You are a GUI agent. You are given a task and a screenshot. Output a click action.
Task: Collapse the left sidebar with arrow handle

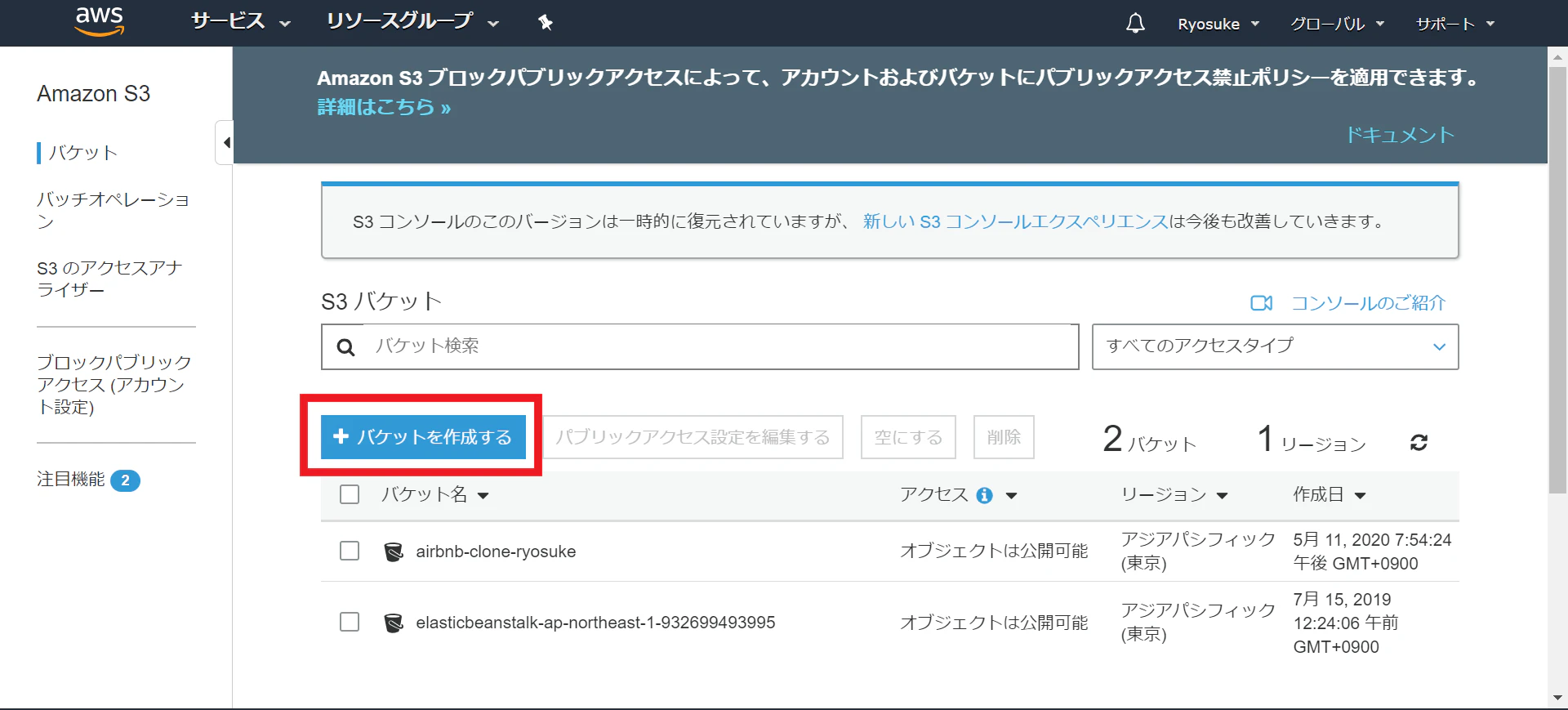coord(225,143)
